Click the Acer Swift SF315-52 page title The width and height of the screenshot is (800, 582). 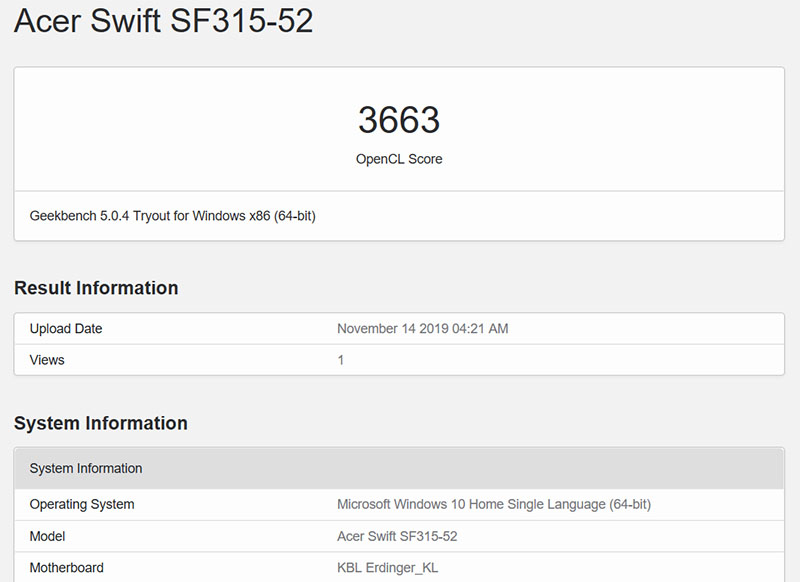click(x=163, y=21)
